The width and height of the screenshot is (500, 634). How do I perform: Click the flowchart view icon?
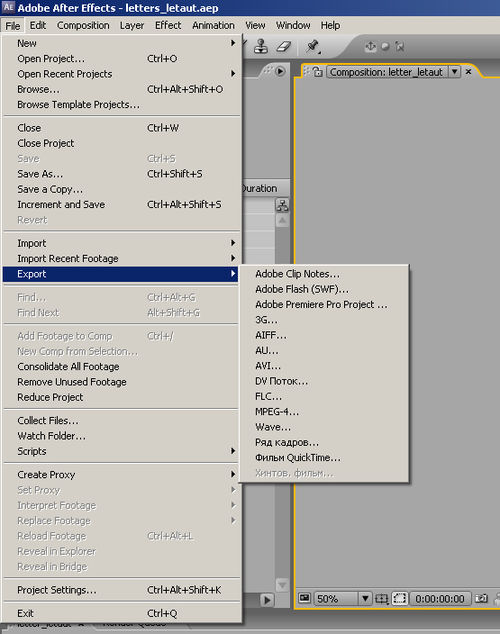click(282, 205)
